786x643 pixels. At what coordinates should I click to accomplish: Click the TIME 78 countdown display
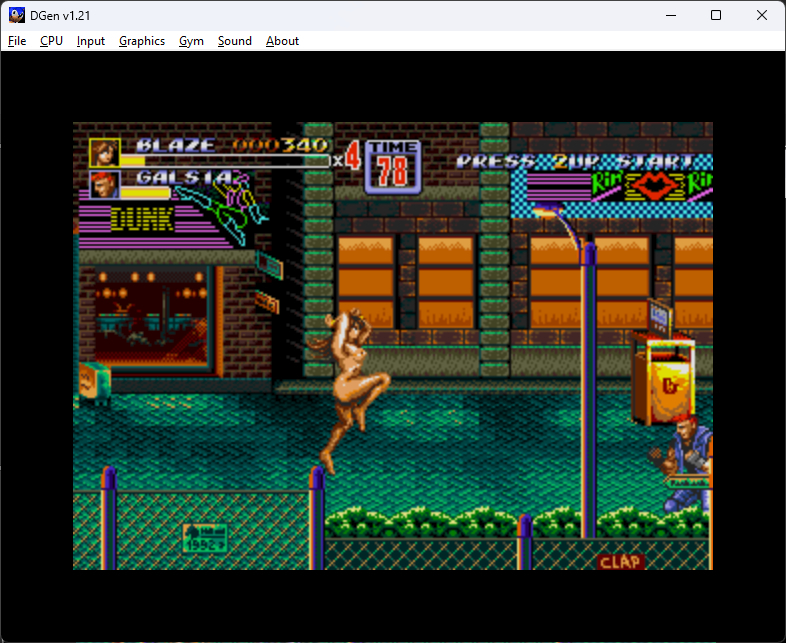pos(392,166)
